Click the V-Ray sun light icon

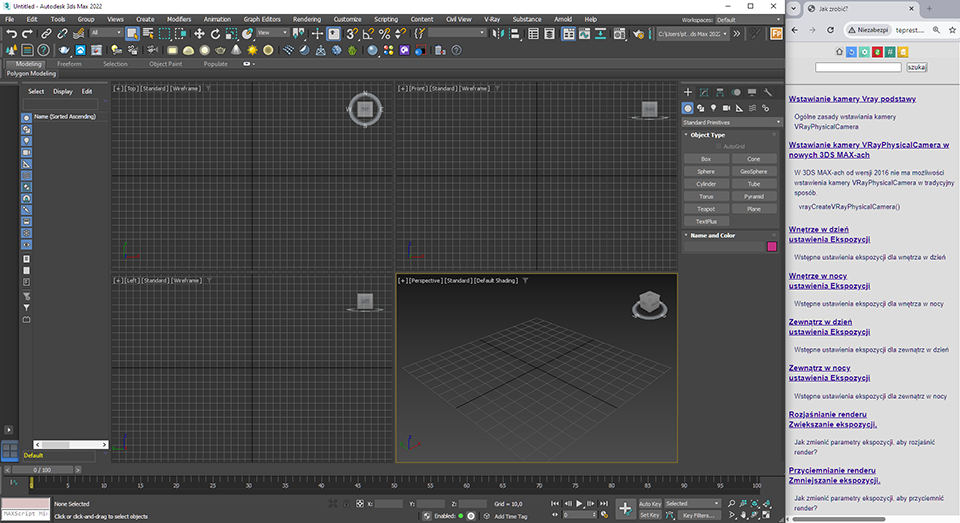coord(252,50)
